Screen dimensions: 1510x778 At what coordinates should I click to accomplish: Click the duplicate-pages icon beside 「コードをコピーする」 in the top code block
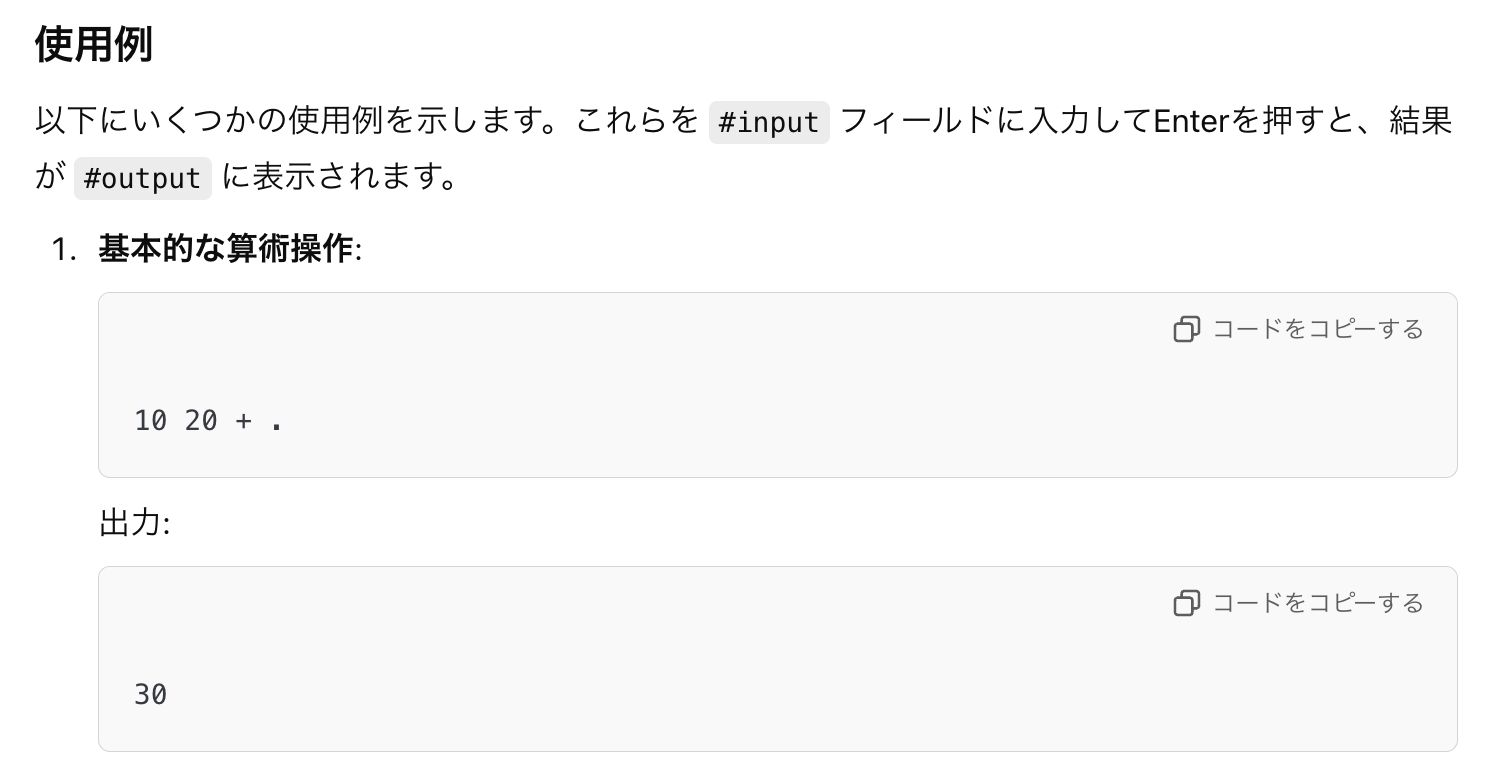click(x=1186, y=329)
